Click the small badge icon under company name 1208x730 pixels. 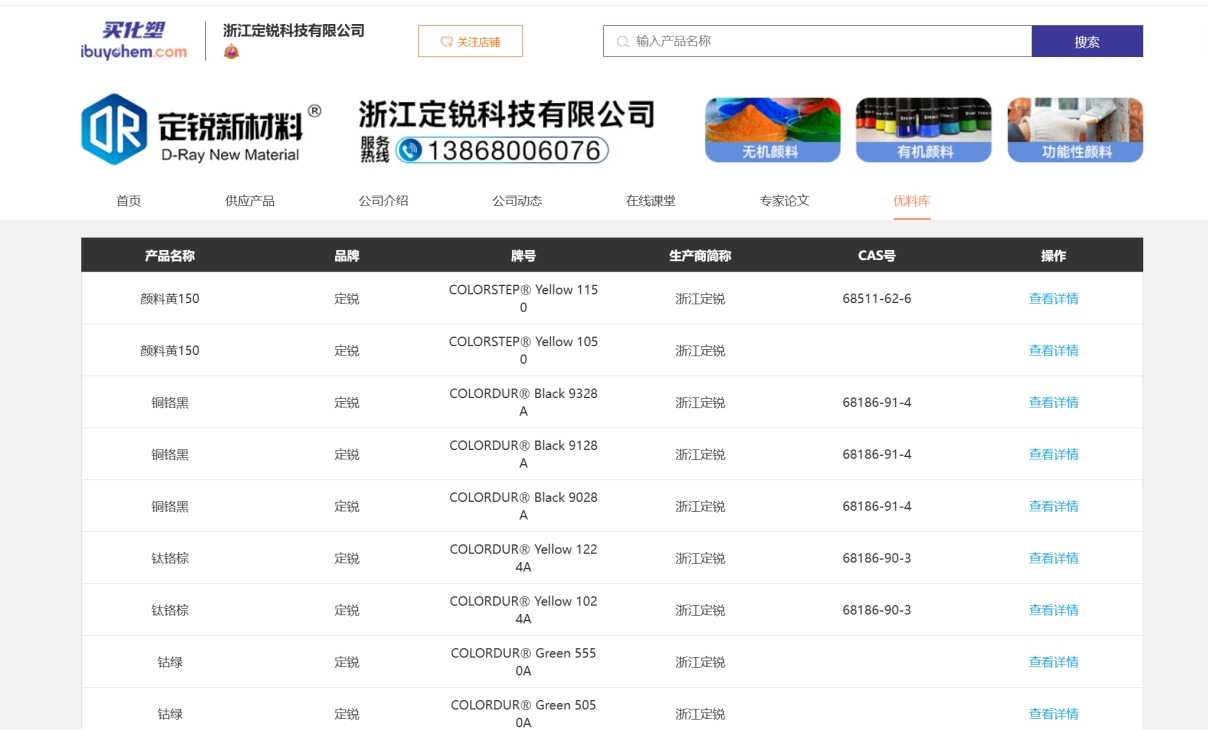(x=231, y=52)
